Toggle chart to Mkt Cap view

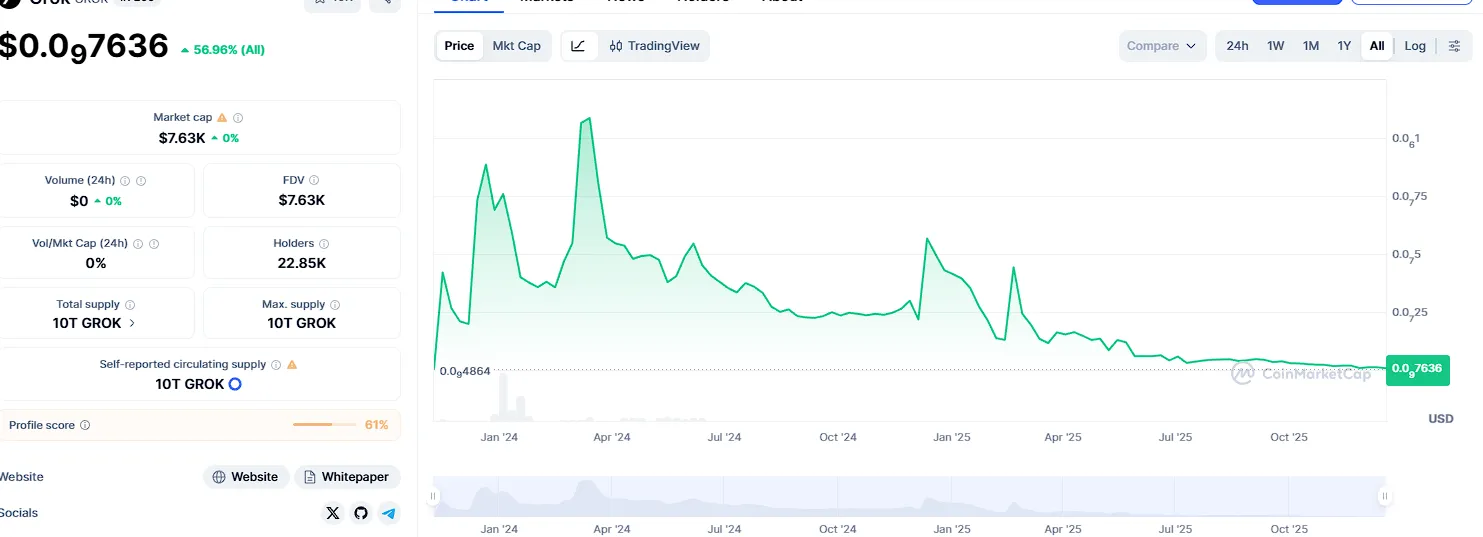click(x=516, y=46)
